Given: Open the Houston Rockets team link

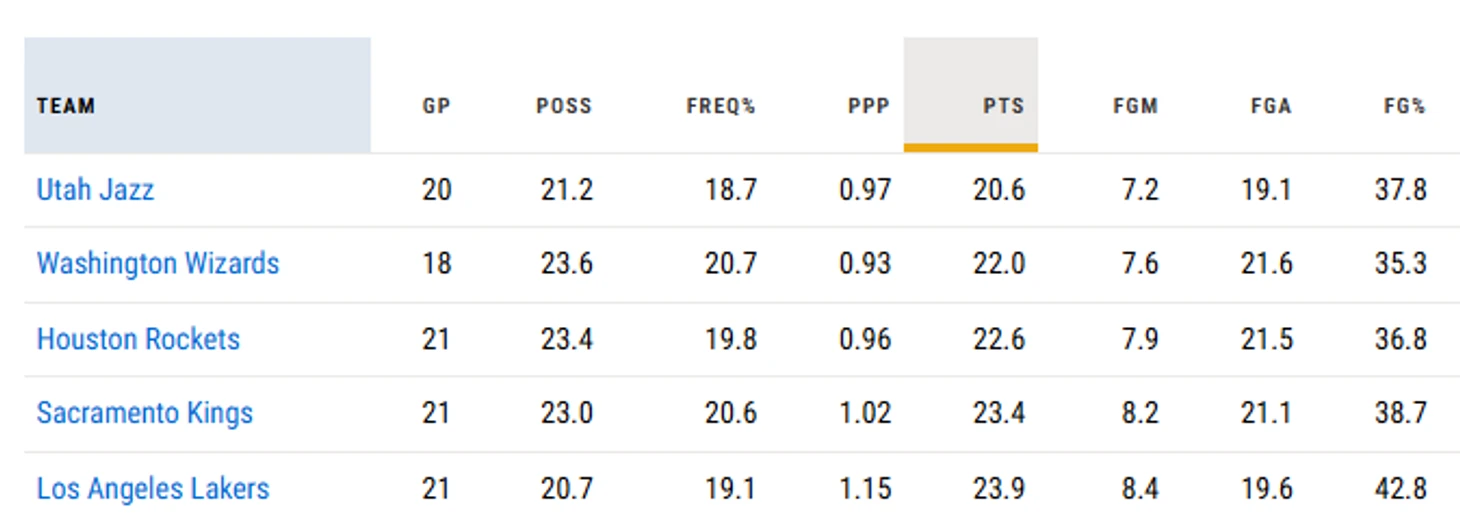Looking at the screenshot, I should tap(138, 339).
